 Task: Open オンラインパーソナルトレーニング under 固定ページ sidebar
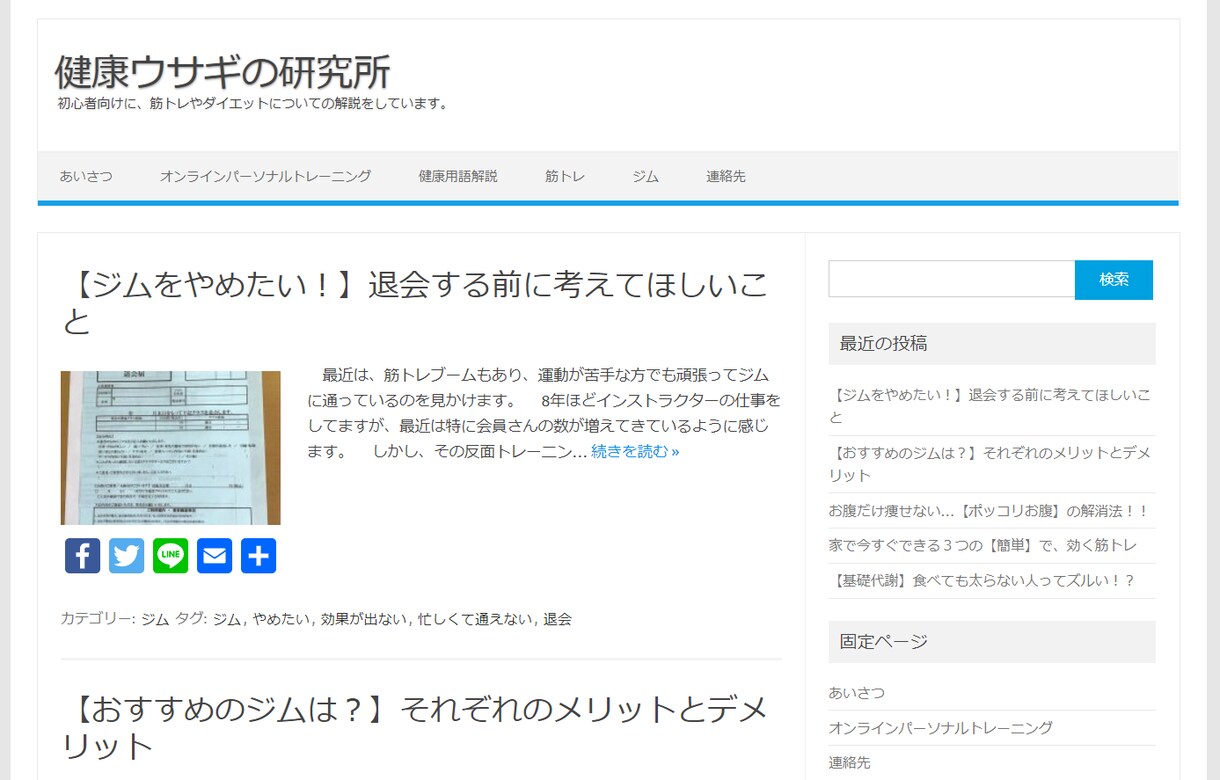coord(941,728)
